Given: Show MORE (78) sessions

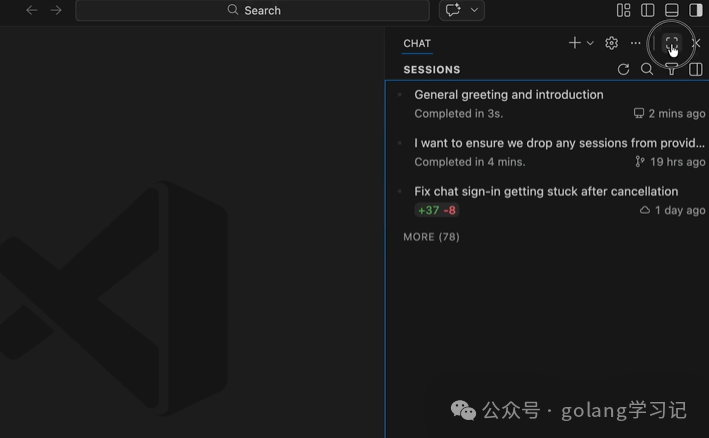Looking at the screenshot, I should pos(431,237).
